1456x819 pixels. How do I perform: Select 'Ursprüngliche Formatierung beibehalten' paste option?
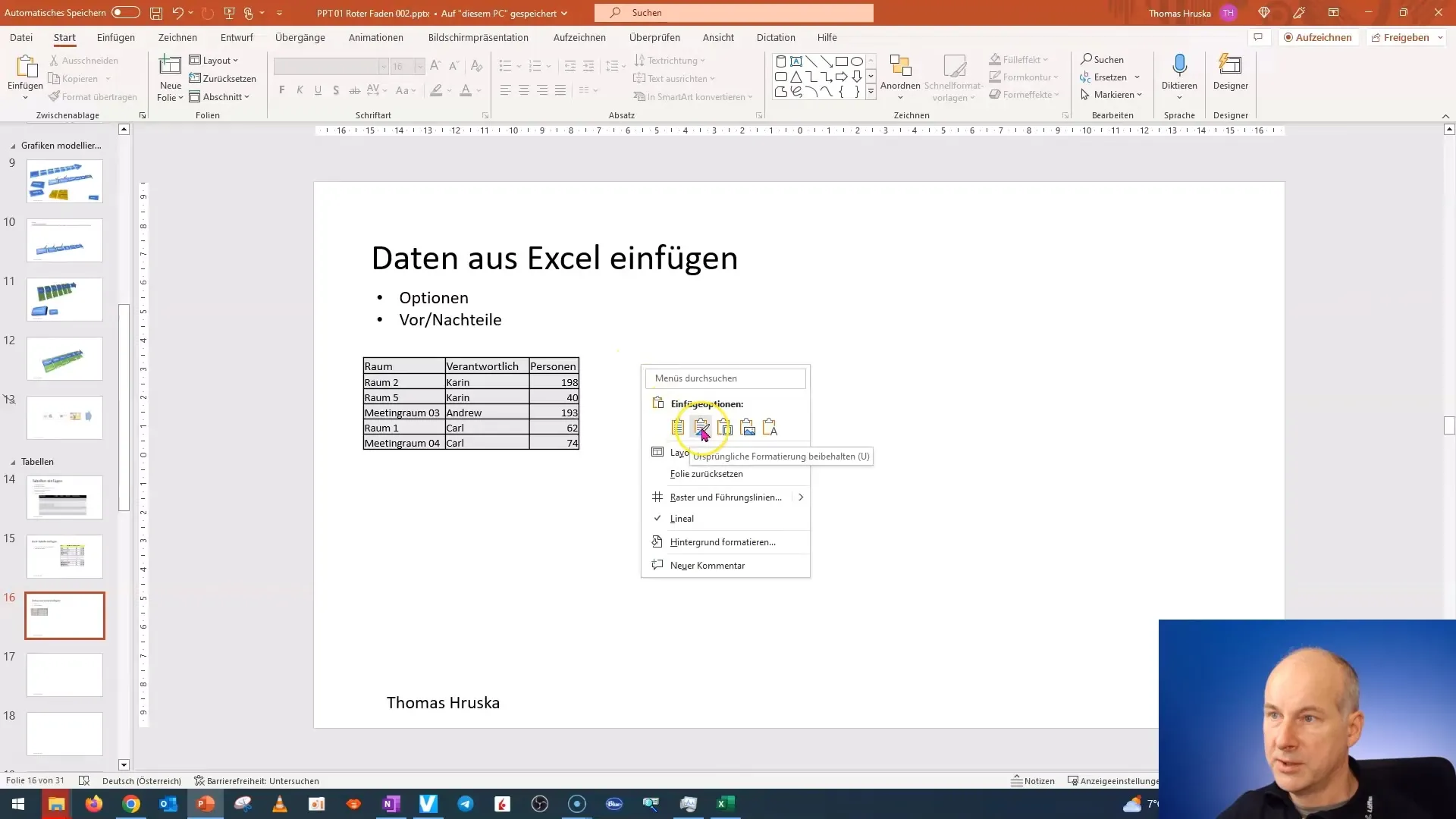tap(701, 427)
